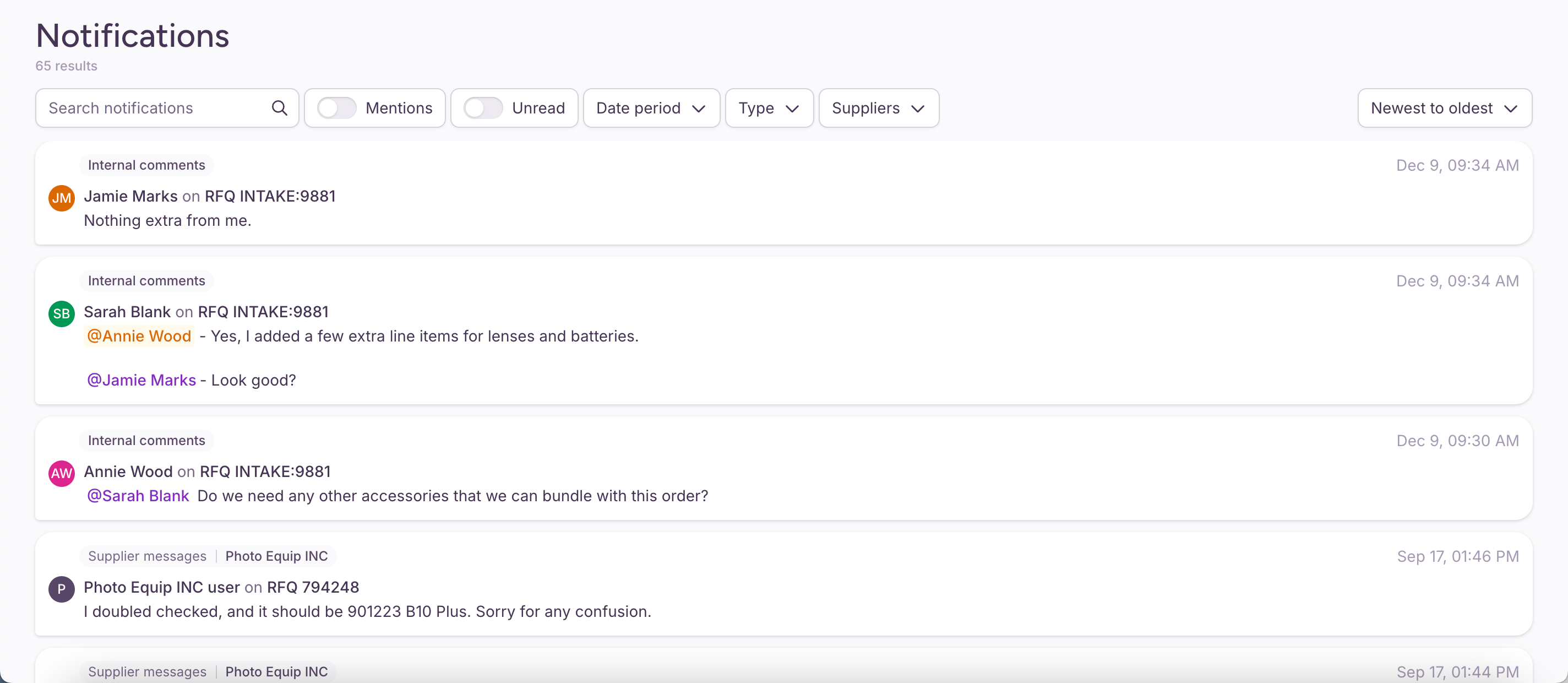This screenshot has height=683, width=1568.
Task: Click Internal comments tag on Jamie Marks card
Action: coord(146,165)
